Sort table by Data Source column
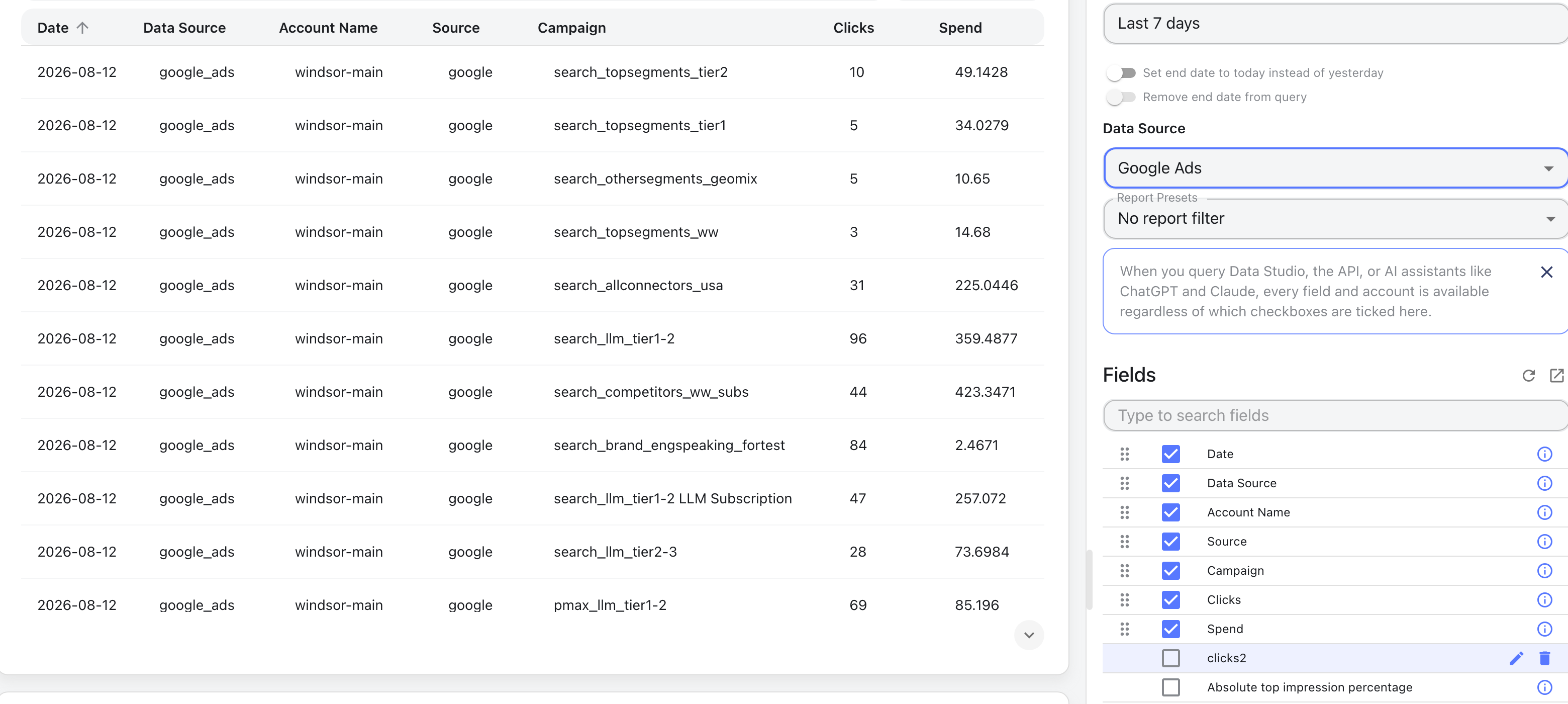The height and width of the screenshot is (704, 1568). (x=184, y=28)
